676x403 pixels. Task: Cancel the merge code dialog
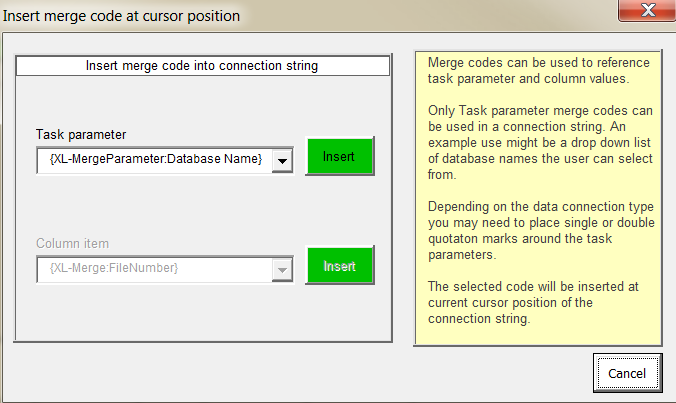(x=627, y=373)
